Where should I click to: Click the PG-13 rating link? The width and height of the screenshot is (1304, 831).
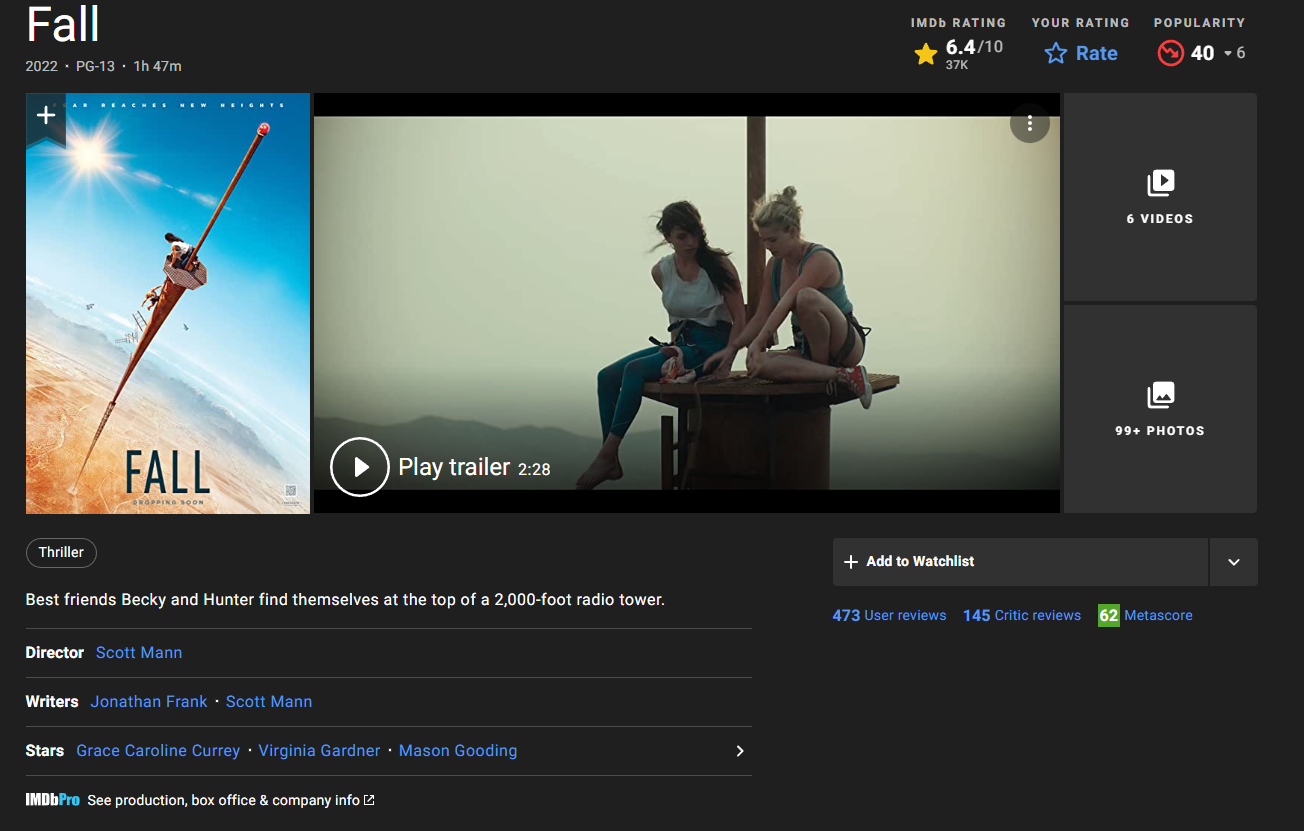pos(96,67)
